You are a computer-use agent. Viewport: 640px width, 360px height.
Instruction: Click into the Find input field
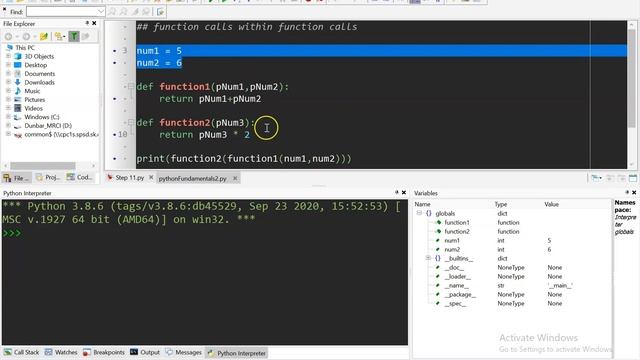62,11
